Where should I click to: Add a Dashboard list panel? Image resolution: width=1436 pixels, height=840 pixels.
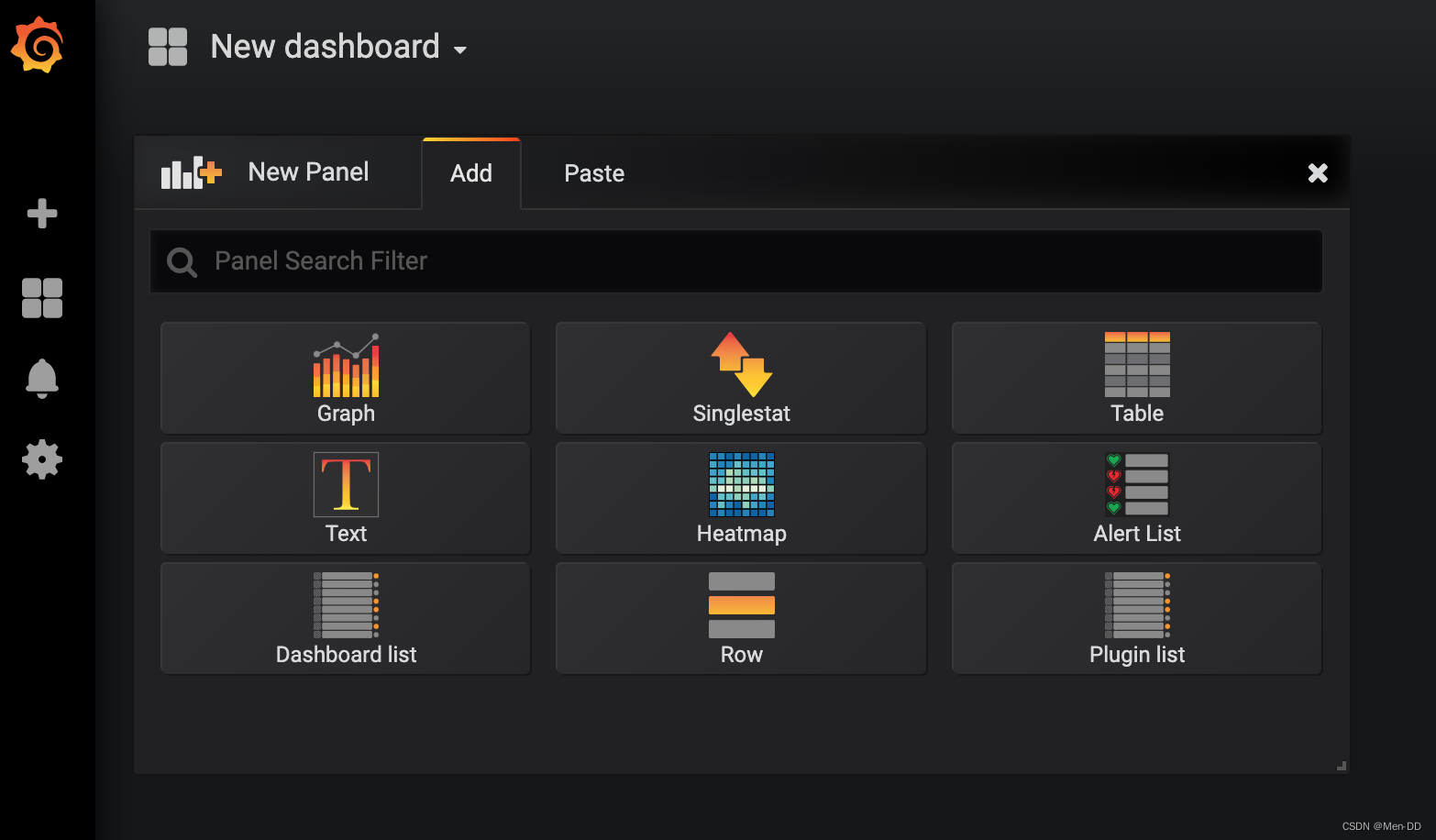tap(346, 619)
